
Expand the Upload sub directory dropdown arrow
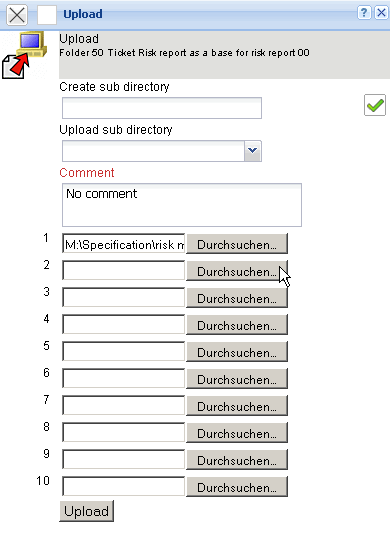pyautogui.click(x=253, y=151)
